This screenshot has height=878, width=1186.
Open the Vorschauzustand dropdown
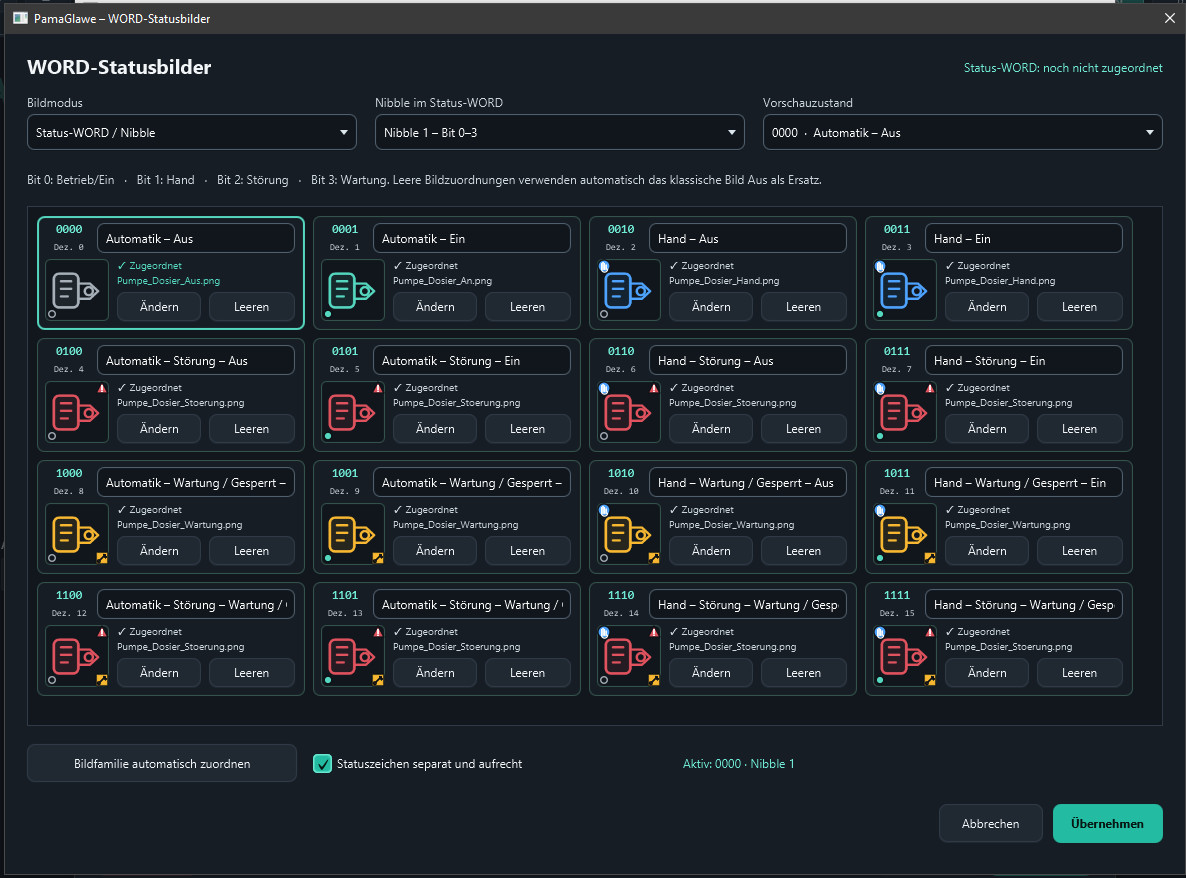pyautogui.click(x=962, y=132)
